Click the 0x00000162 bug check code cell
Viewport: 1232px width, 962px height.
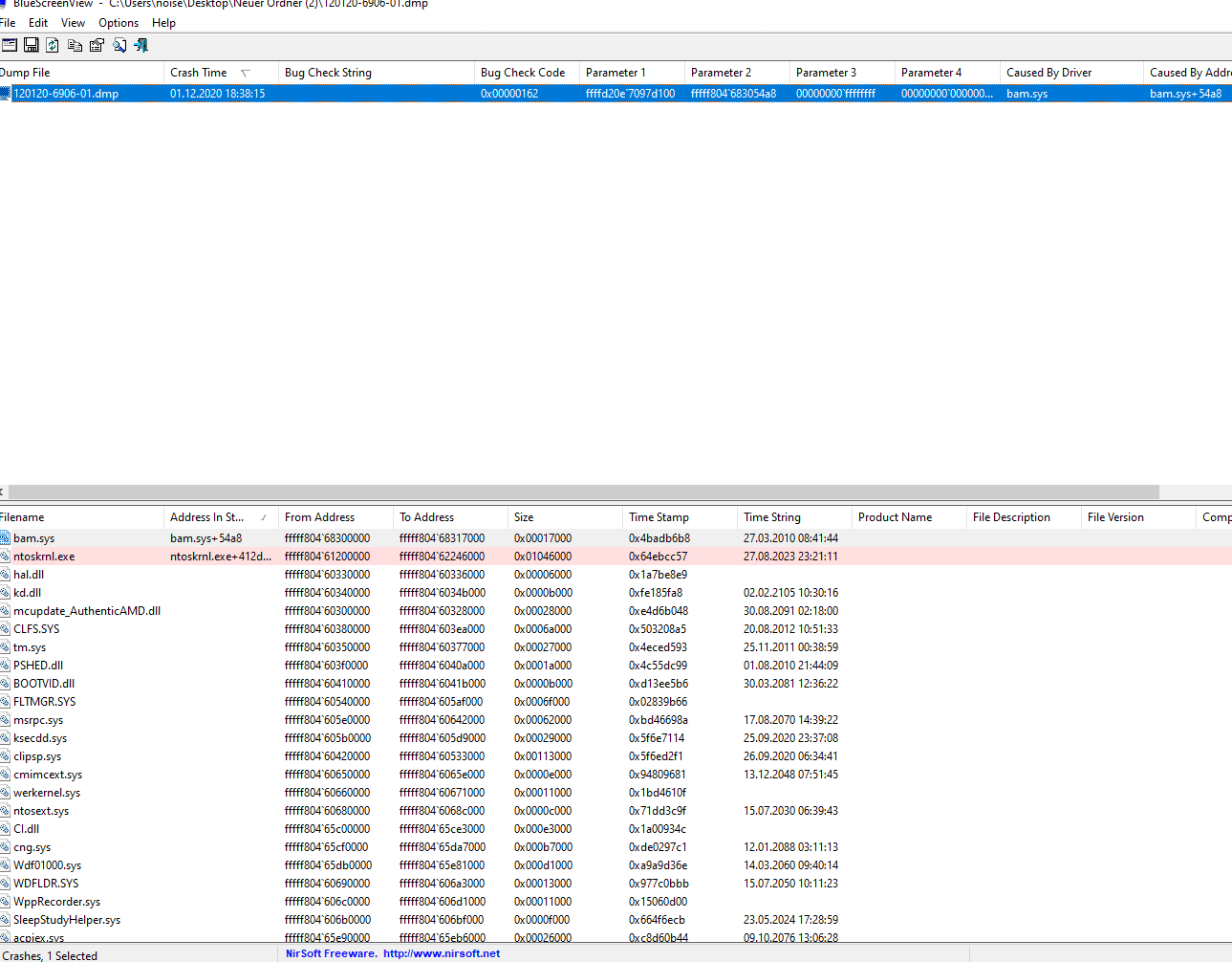(509, 94)
